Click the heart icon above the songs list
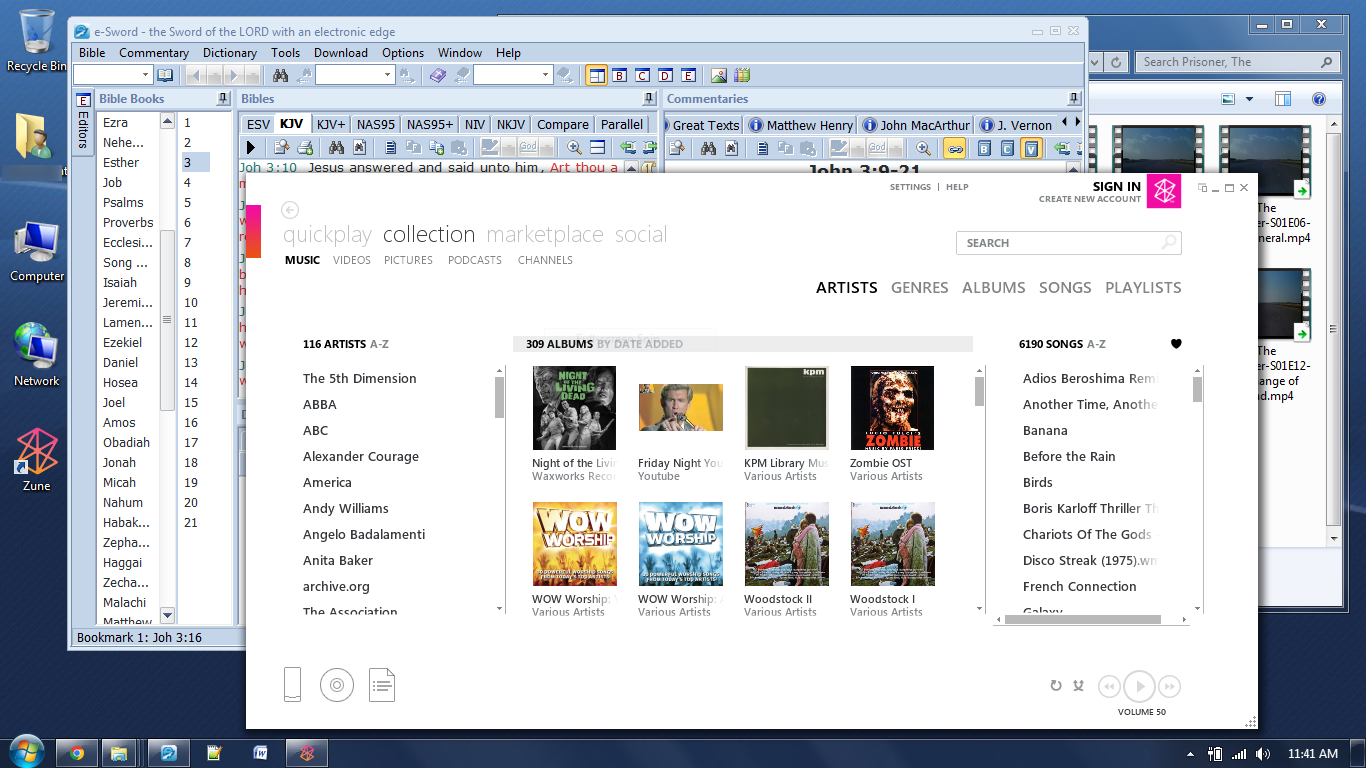Screen dimensions: 1366x768 pos(1176,344)
